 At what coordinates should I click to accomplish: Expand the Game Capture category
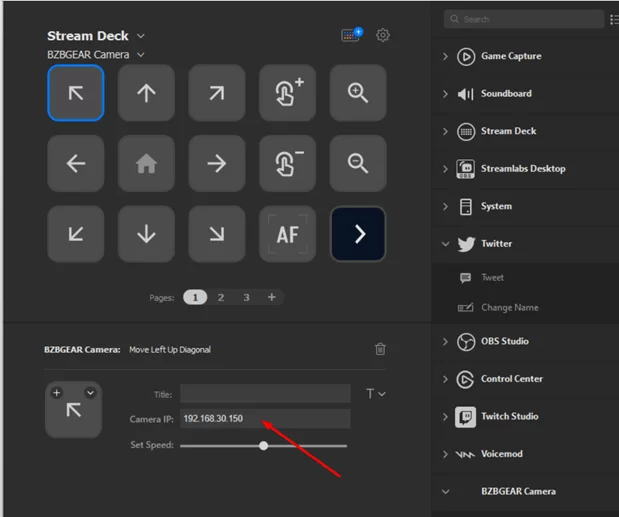tap(445, 56)
